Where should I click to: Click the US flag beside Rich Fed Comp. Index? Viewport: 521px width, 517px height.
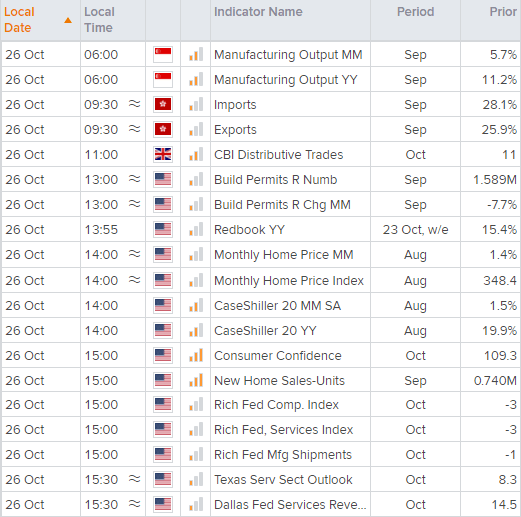point(163,405)
